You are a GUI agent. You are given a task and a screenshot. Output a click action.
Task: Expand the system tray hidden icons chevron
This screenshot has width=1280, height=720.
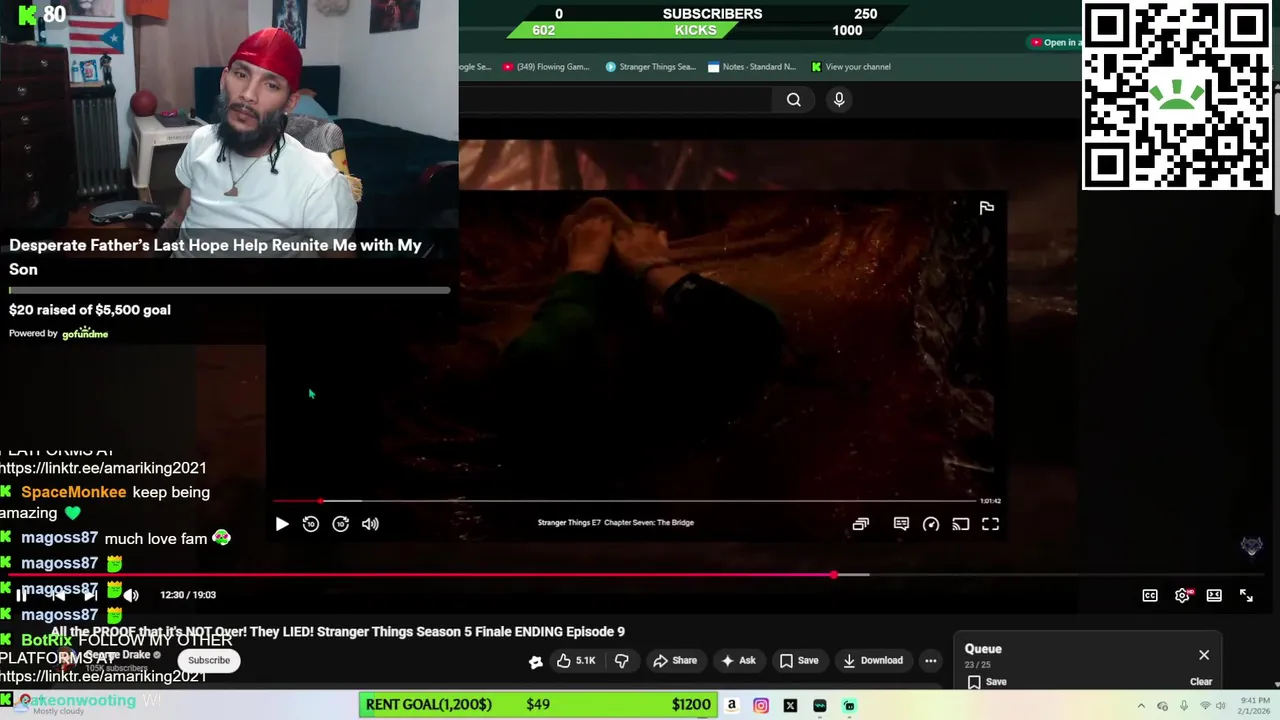(1141, 706)
